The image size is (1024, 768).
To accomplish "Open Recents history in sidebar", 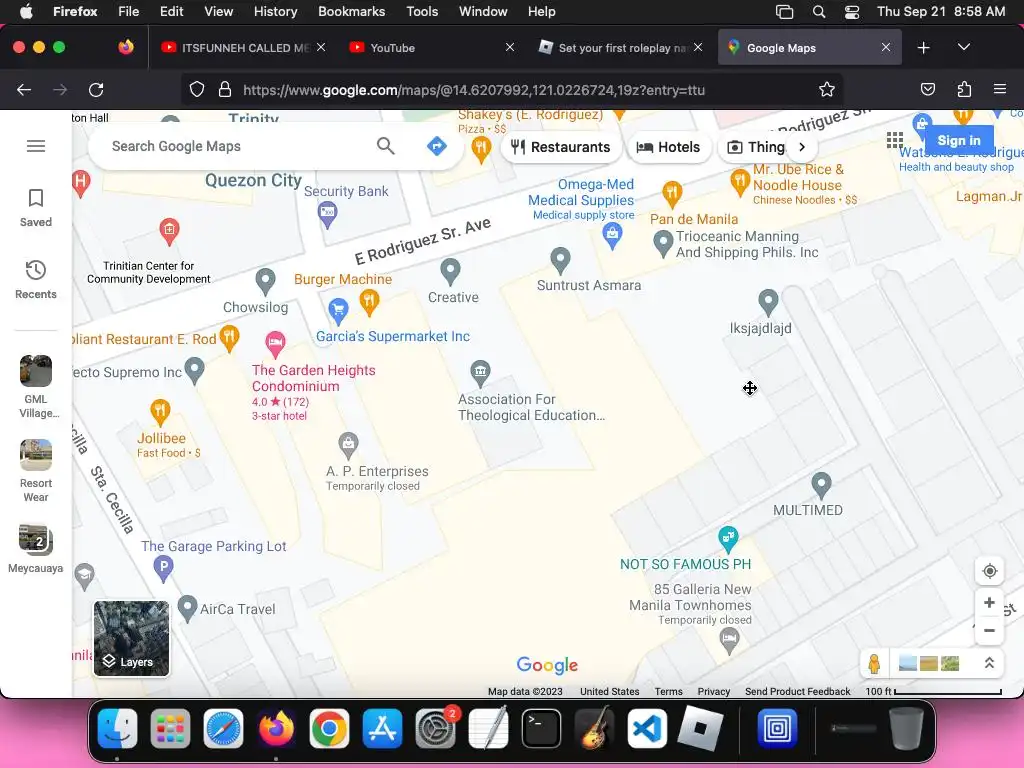I will (36, 280).
